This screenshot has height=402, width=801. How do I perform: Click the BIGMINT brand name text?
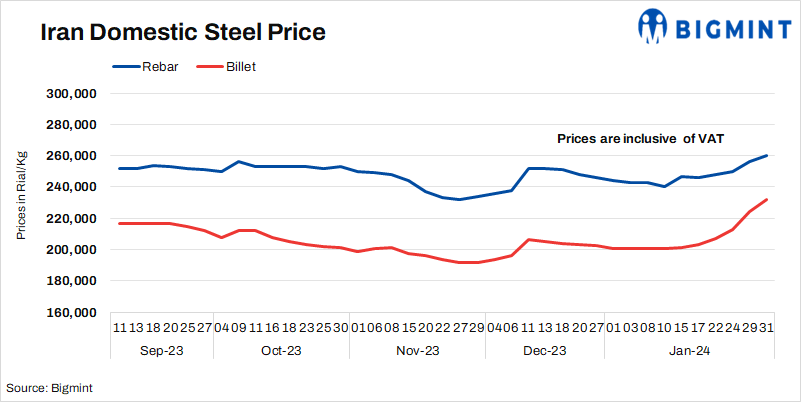click(x=732, y=29)
